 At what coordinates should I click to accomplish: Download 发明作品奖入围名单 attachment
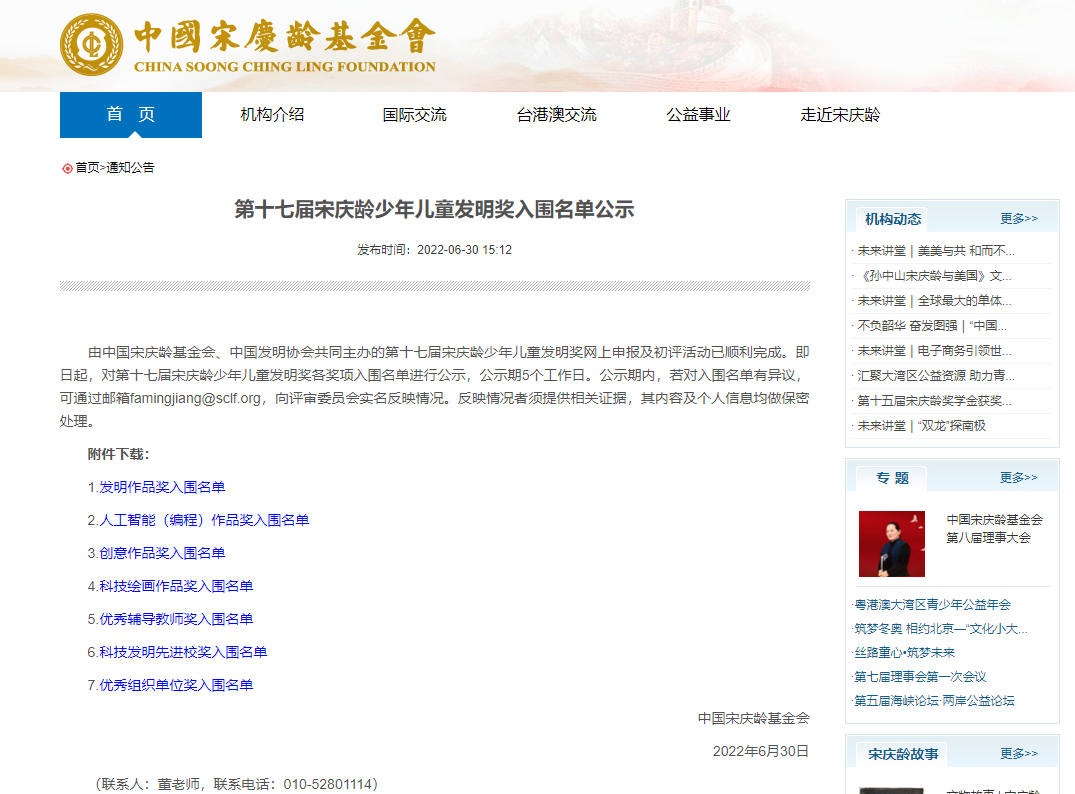[x=162, y=487]
